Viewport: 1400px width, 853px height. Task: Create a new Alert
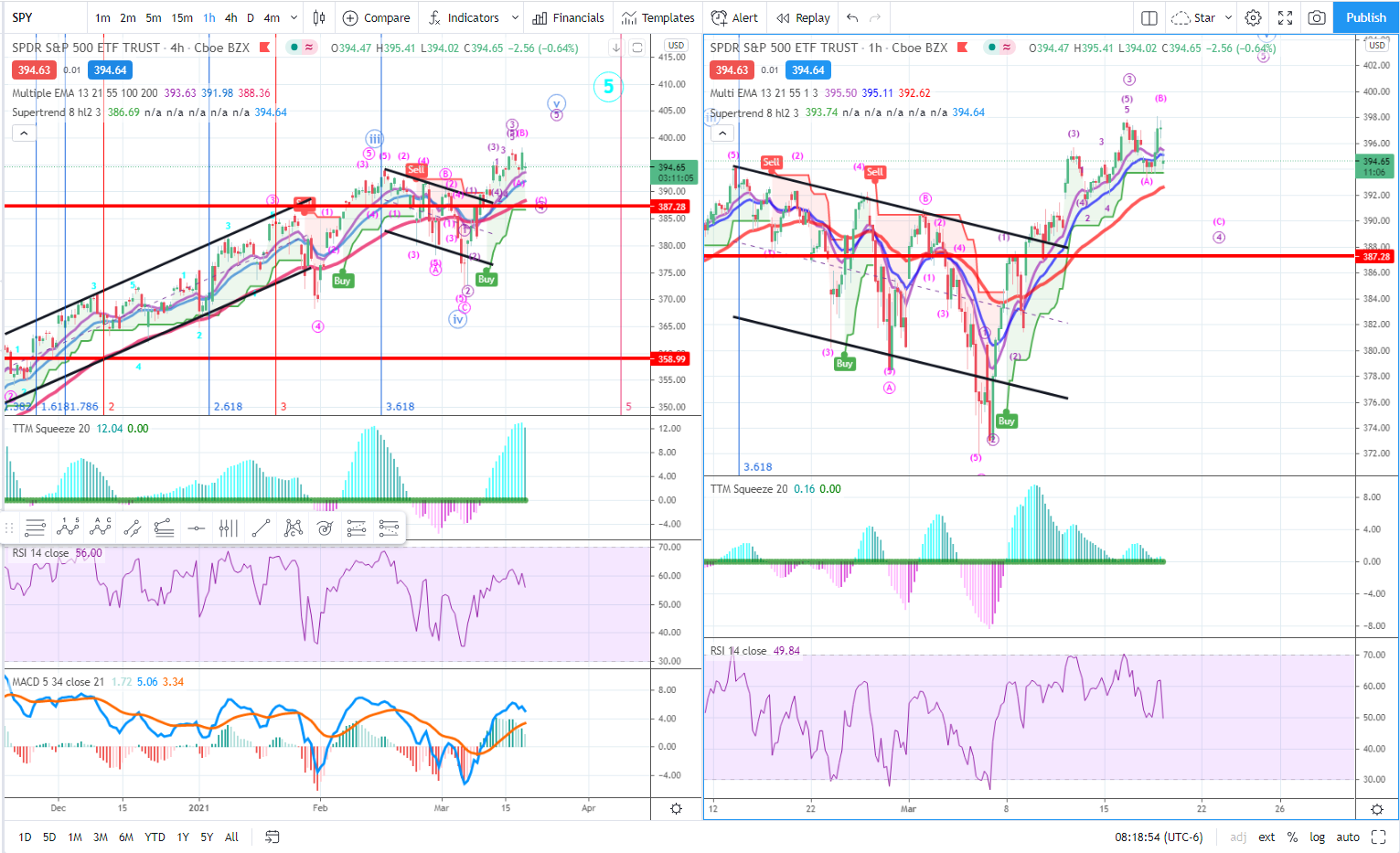[x=734, y=17]
